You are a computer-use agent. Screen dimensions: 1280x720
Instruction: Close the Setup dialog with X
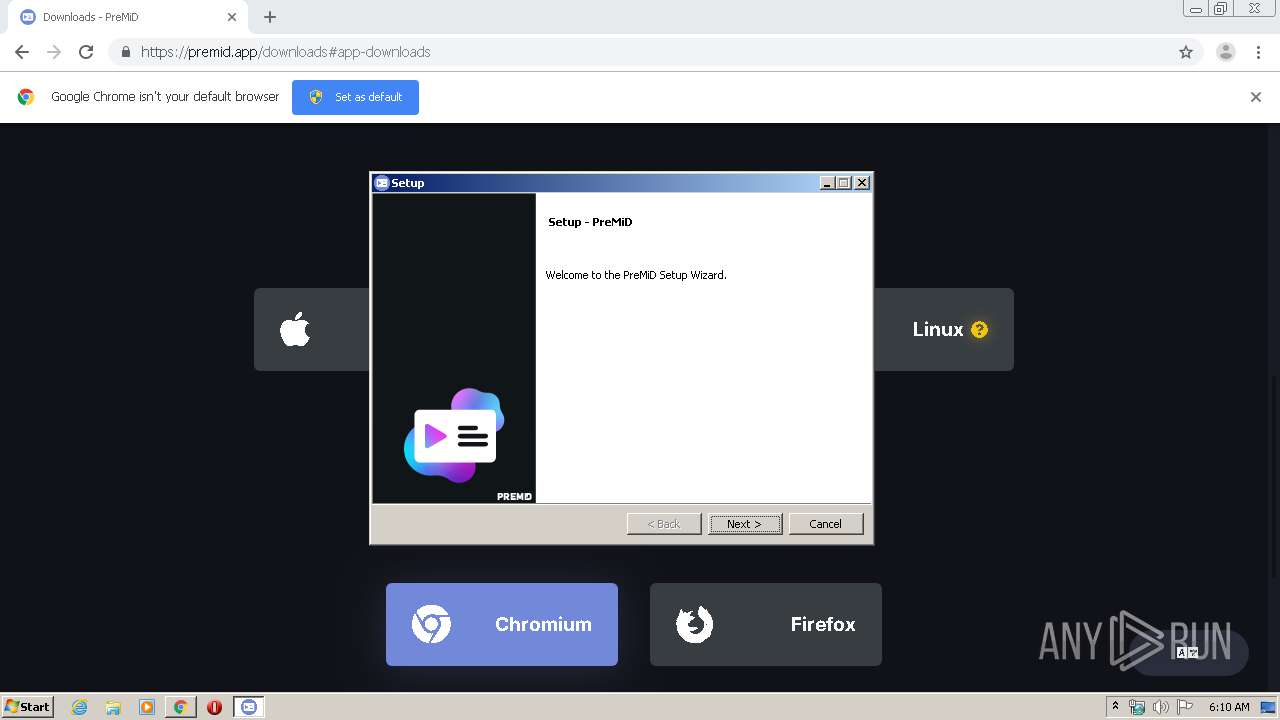tap(862, 183)
